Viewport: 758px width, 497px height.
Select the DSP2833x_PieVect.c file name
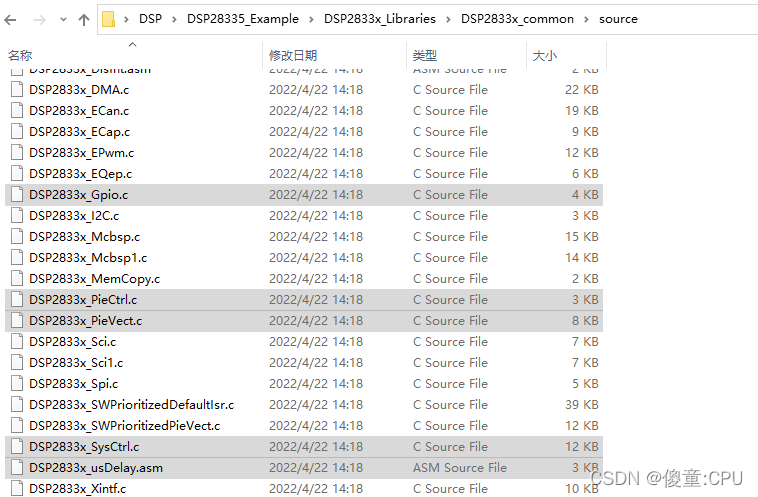click(x=86, y=321)
